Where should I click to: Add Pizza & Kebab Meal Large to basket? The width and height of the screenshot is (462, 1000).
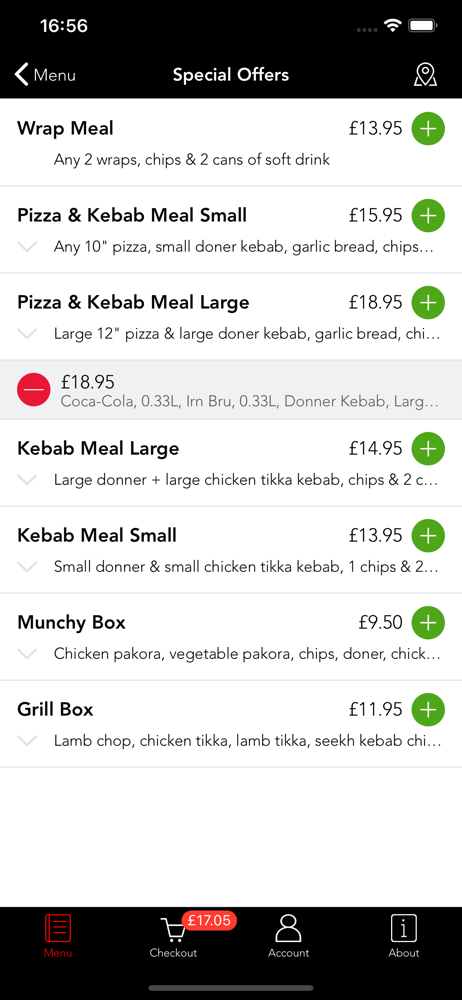[x=428, y=302]
